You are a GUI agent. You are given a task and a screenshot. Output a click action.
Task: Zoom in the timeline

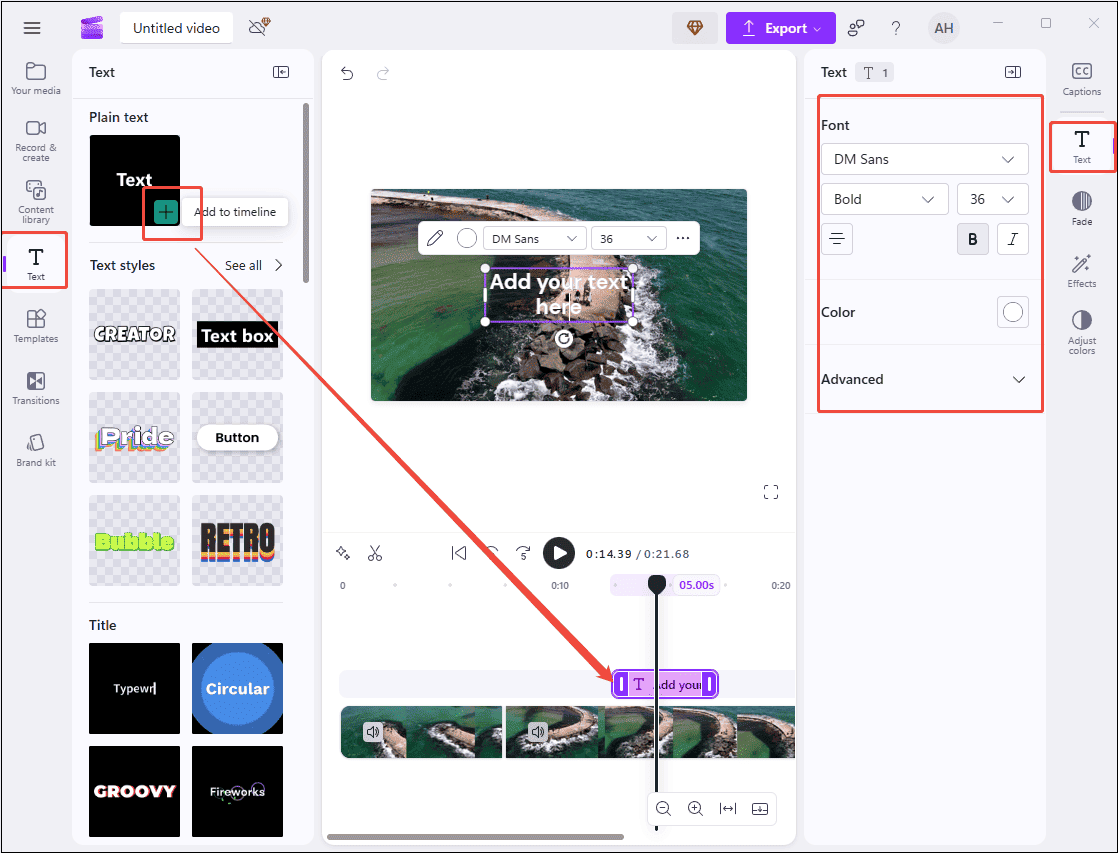(695, 808)
